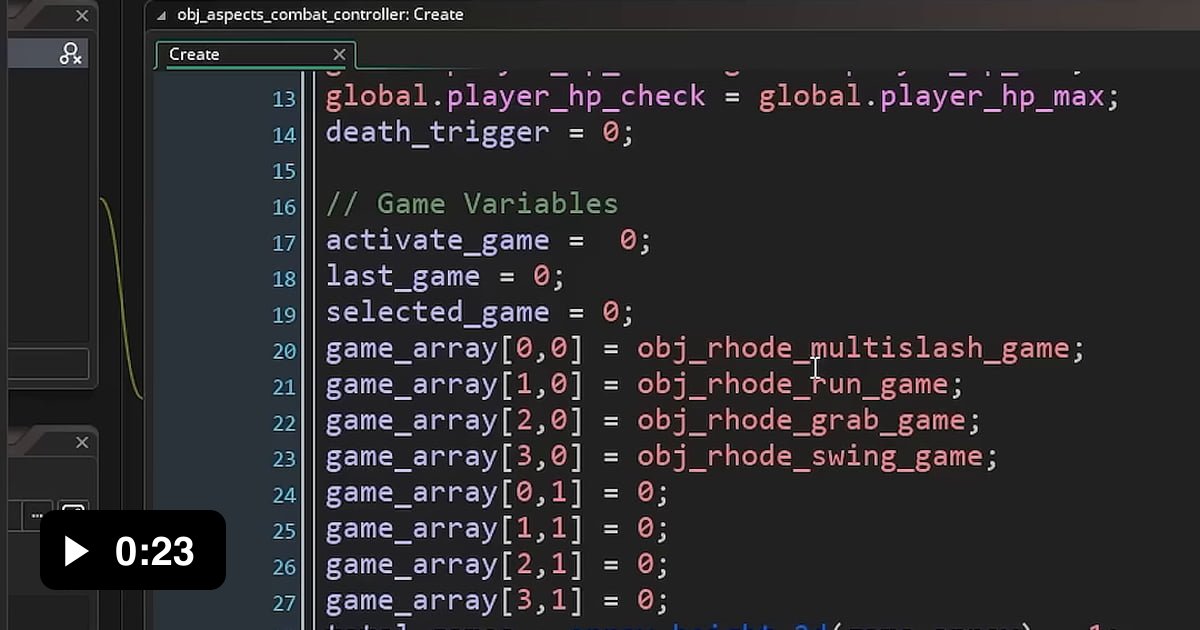Click line number 27 in the gutter
The height and width of the screenshot is (630, 1200).
pos(284,603)
